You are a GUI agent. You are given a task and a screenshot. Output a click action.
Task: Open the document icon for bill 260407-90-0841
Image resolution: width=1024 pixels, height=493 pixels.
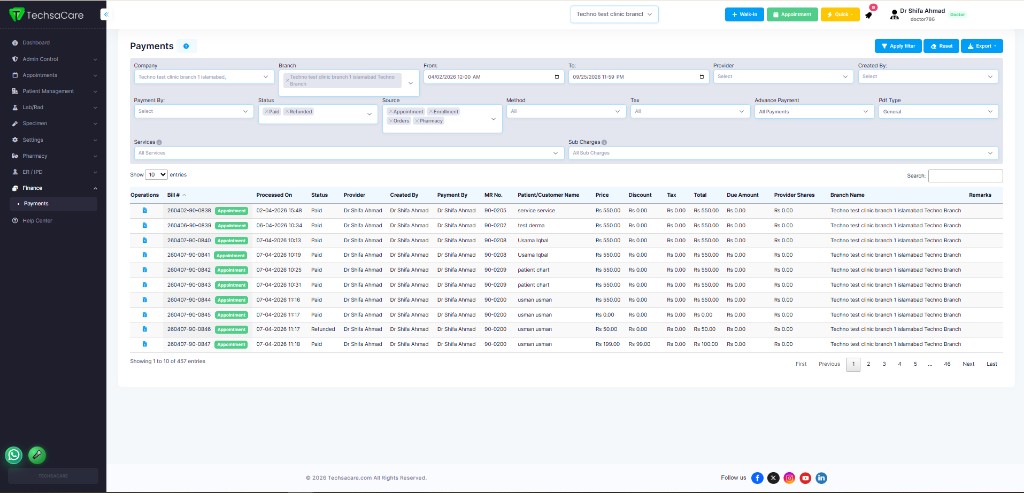coord(145,255)
